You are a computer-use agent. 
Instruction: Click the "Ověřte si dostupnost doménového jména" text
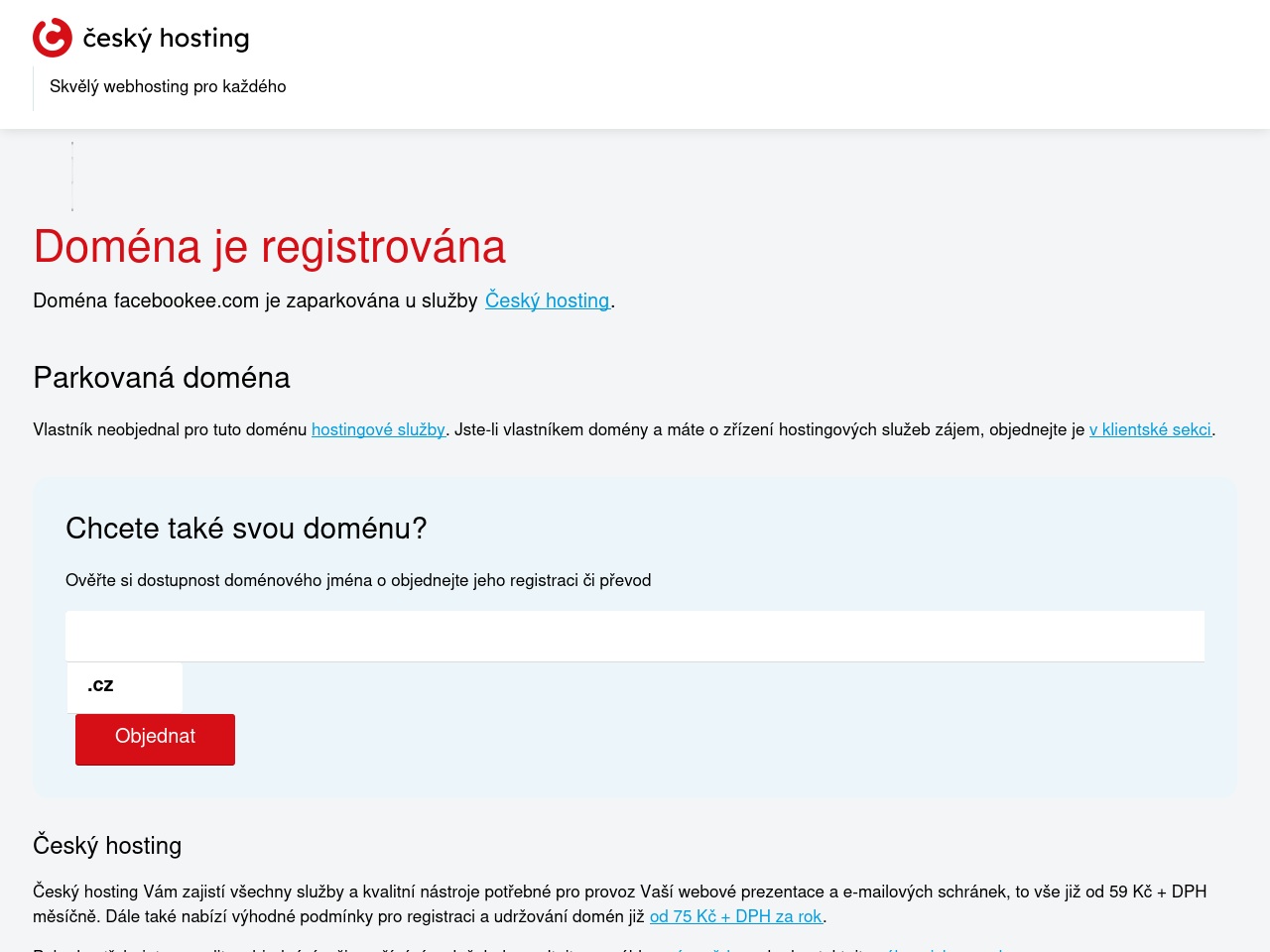coord(218,580)
